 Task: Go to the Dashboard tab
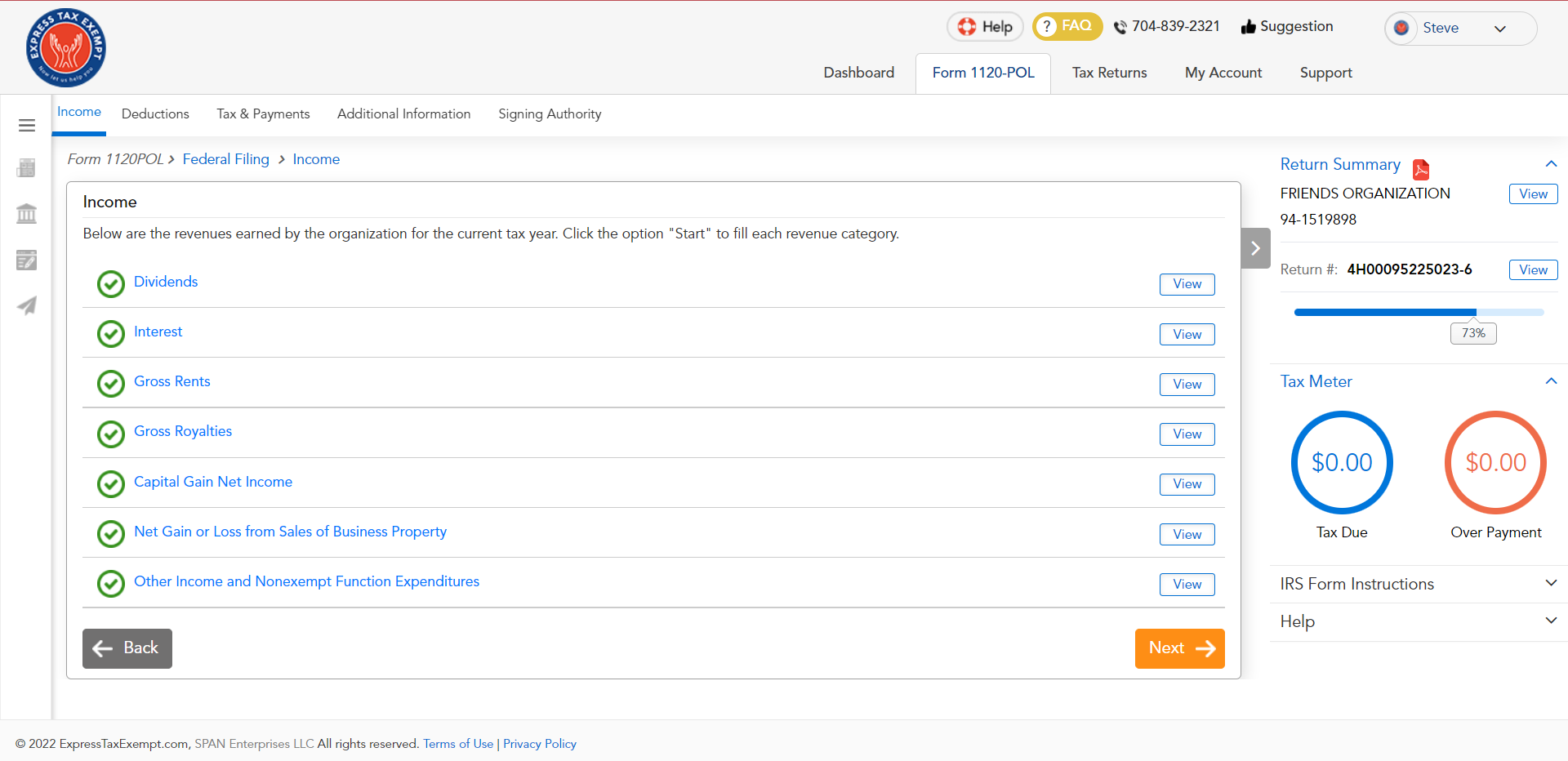coord(858,73)
